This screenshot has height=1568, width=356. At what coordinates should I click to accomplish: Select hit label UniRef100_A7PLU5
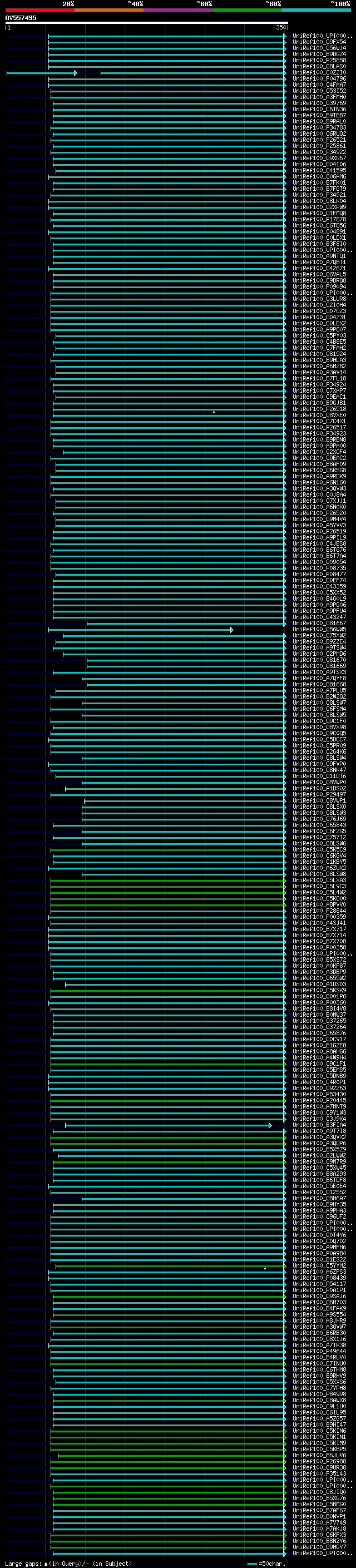click(x=319, y=691)
